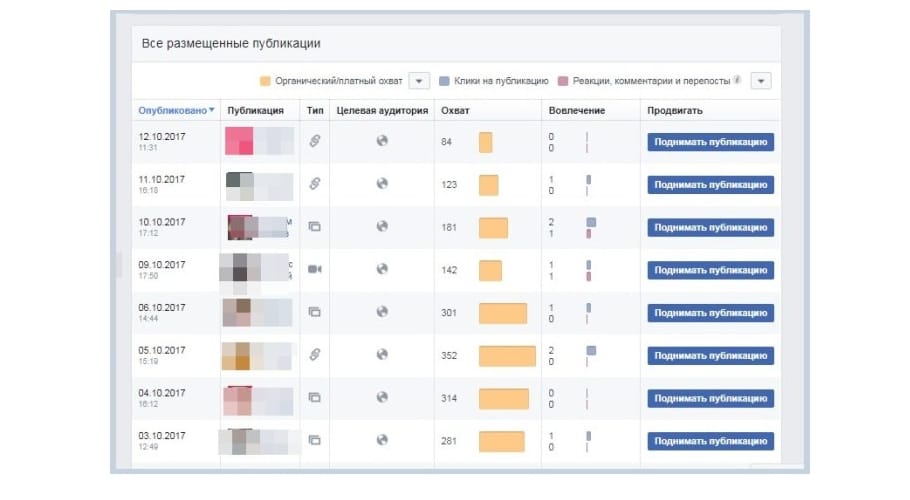Click photo type icon for 04.10.2017 post
The height and width of the screenshot is (500, 910).
pyautogui.click(x=315, y=397)
